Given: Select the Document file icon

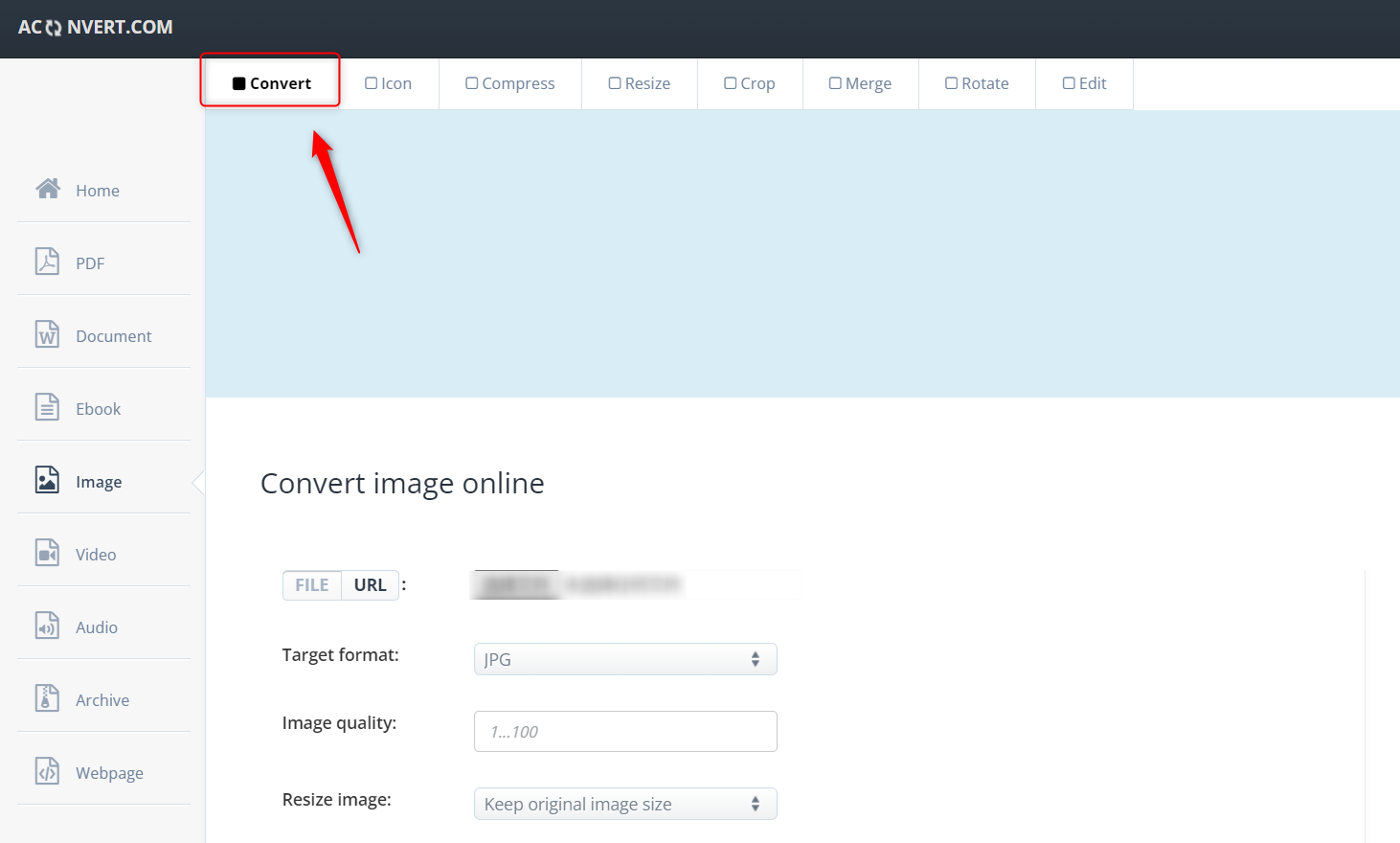Looking at the screenshot, I should pos(47,334).
